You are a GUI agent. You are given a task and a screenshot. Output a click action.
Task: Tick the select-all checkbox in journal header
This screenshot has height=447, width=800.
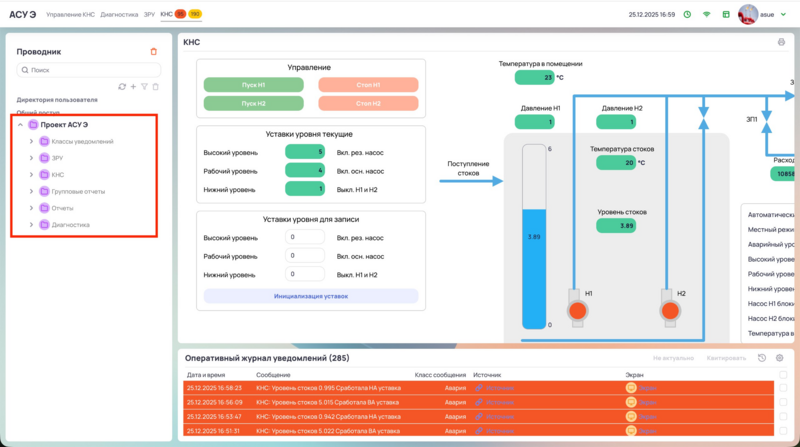tap(781, 374)
